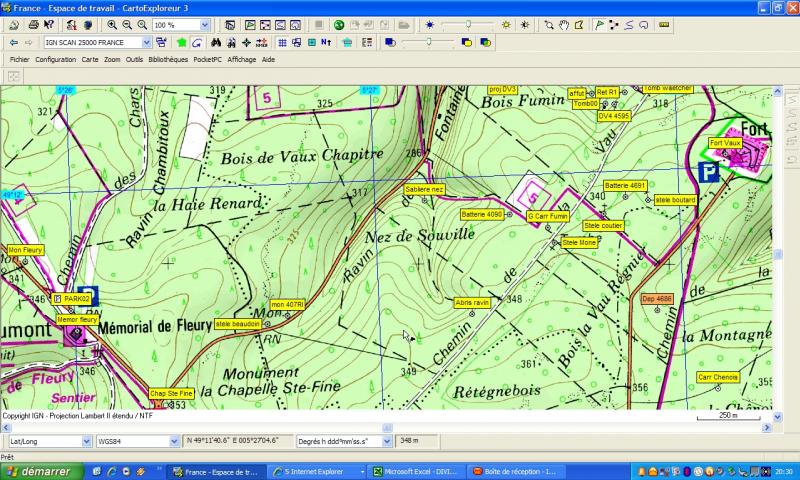Click the stele beaudoin waypoint label

tap(238, 324)
